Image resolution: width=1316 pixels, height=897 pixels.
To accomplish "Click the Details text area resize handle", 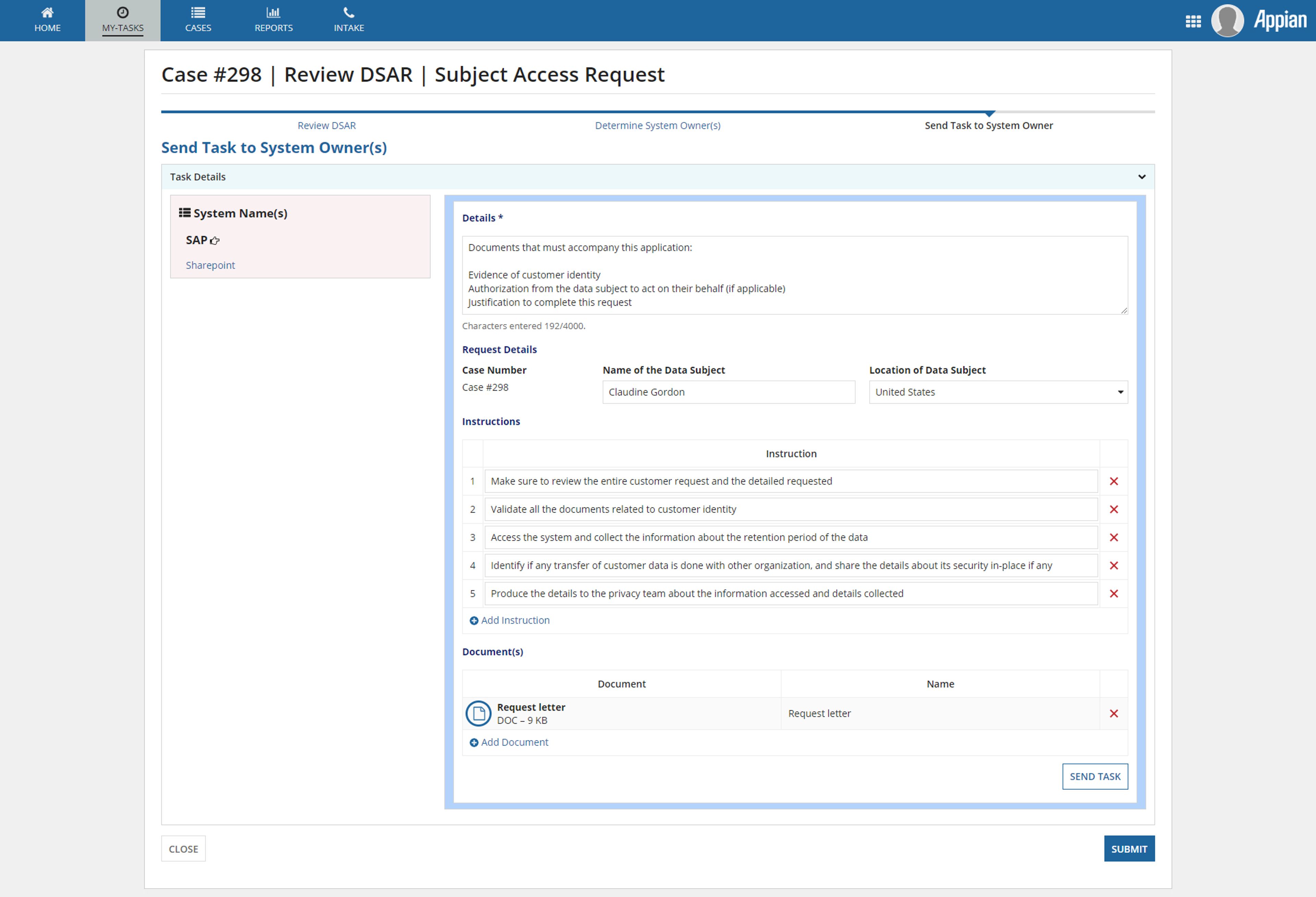I will point(1124,310).
